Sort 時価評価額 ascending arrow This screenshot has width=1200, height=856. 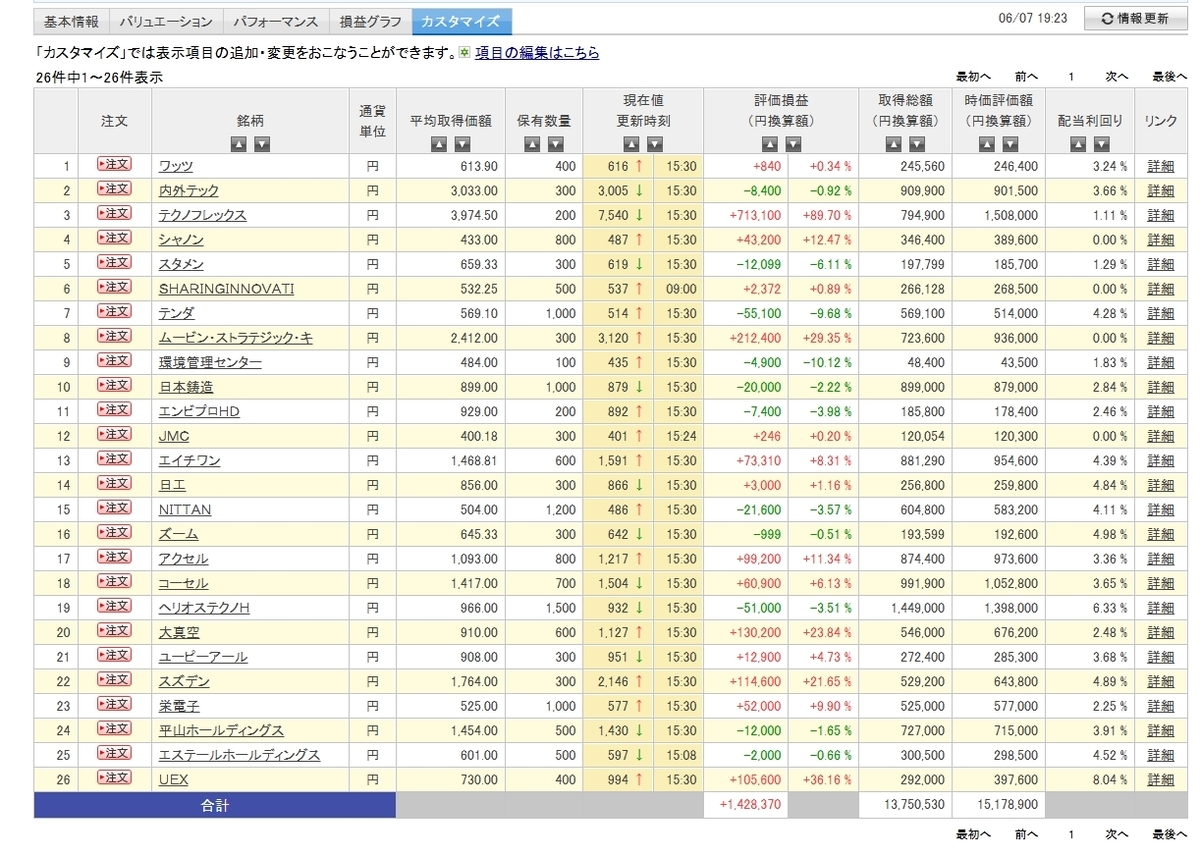point(987,144)
